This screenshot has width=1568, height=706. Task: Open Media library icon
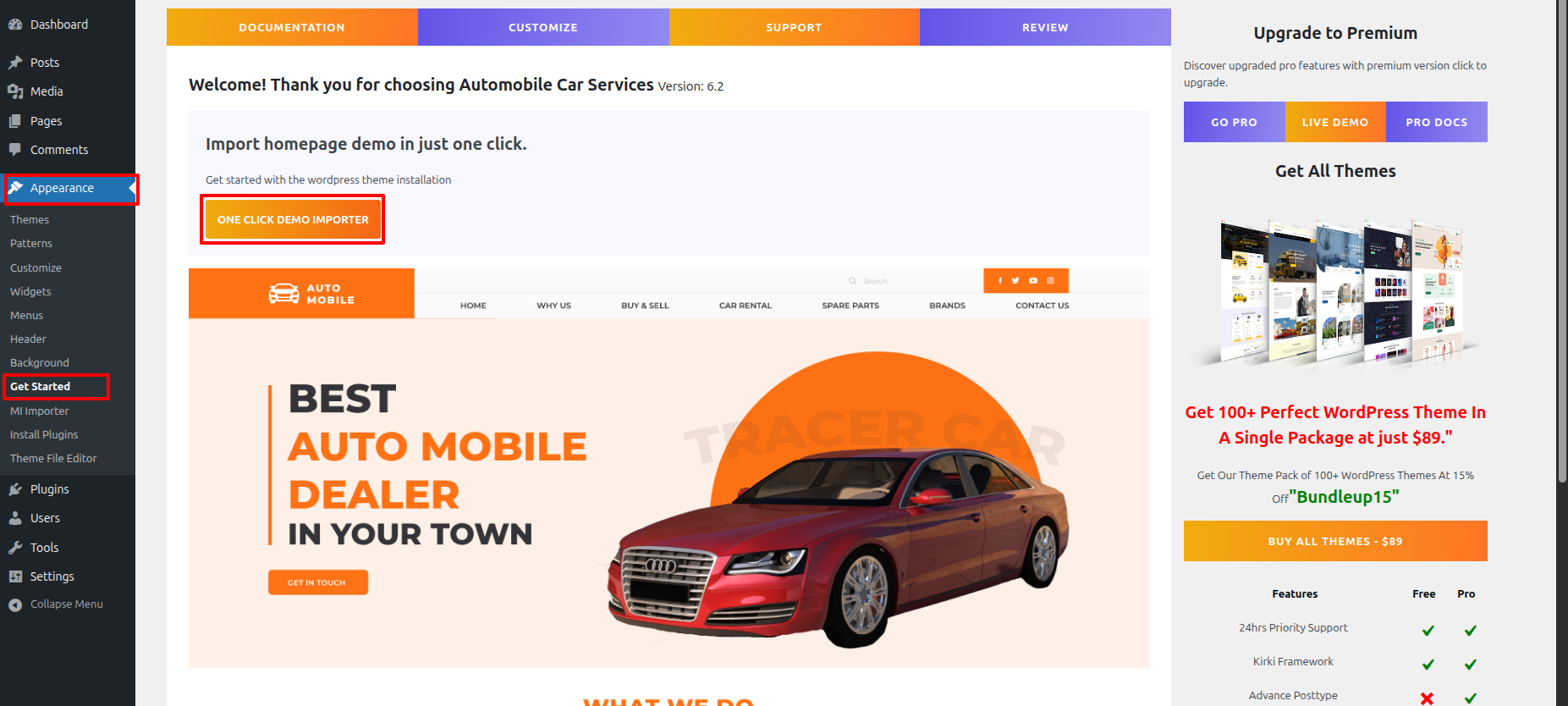(x=15, y=91)
